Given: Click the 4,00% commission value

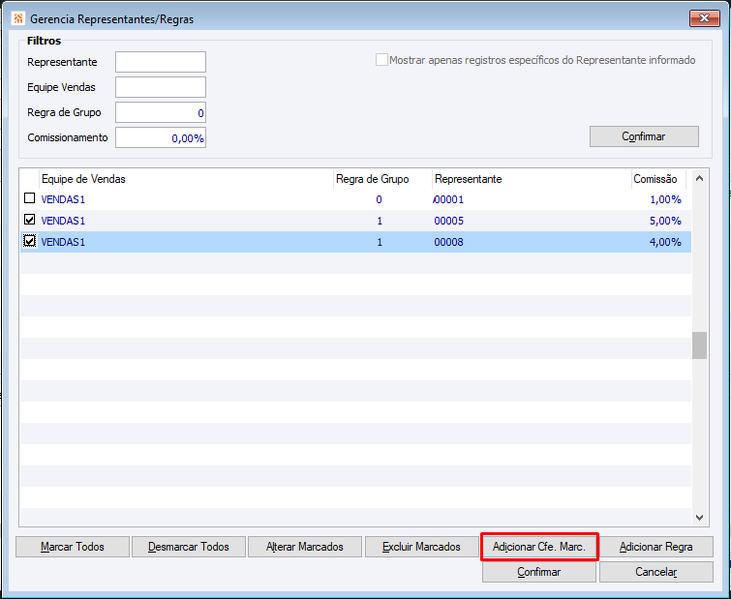Looking at the screenshot, I should [665, 242].
